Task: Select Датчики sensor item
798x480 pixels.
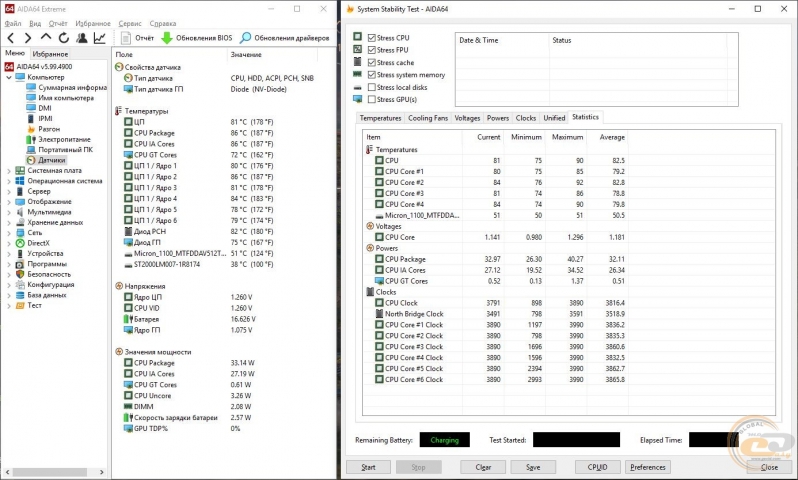Action: coord(46,160)
